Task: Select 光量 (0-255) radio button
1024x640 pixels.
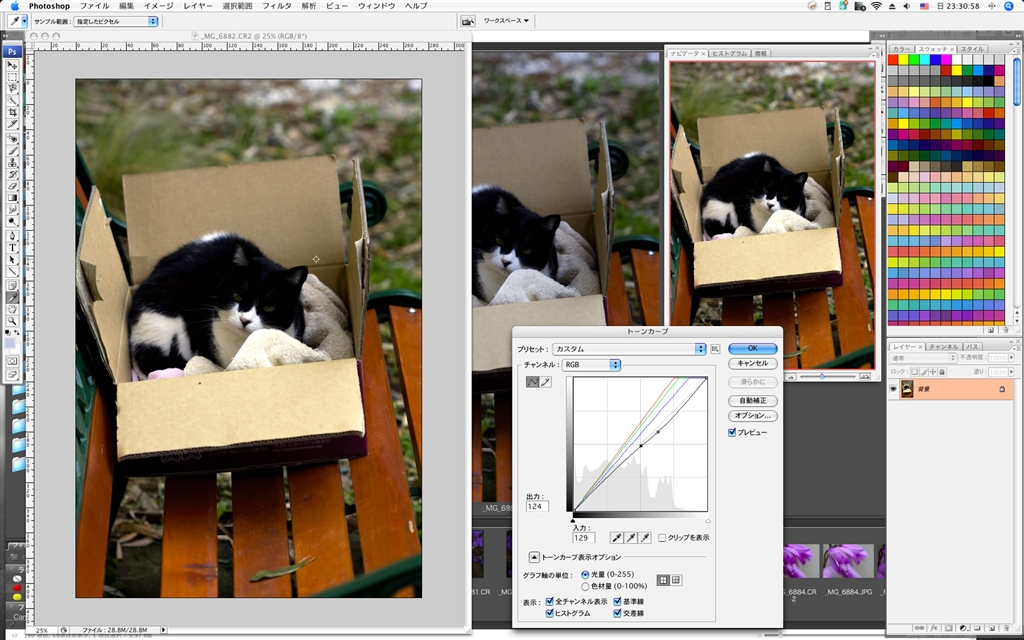Action: 585,575
